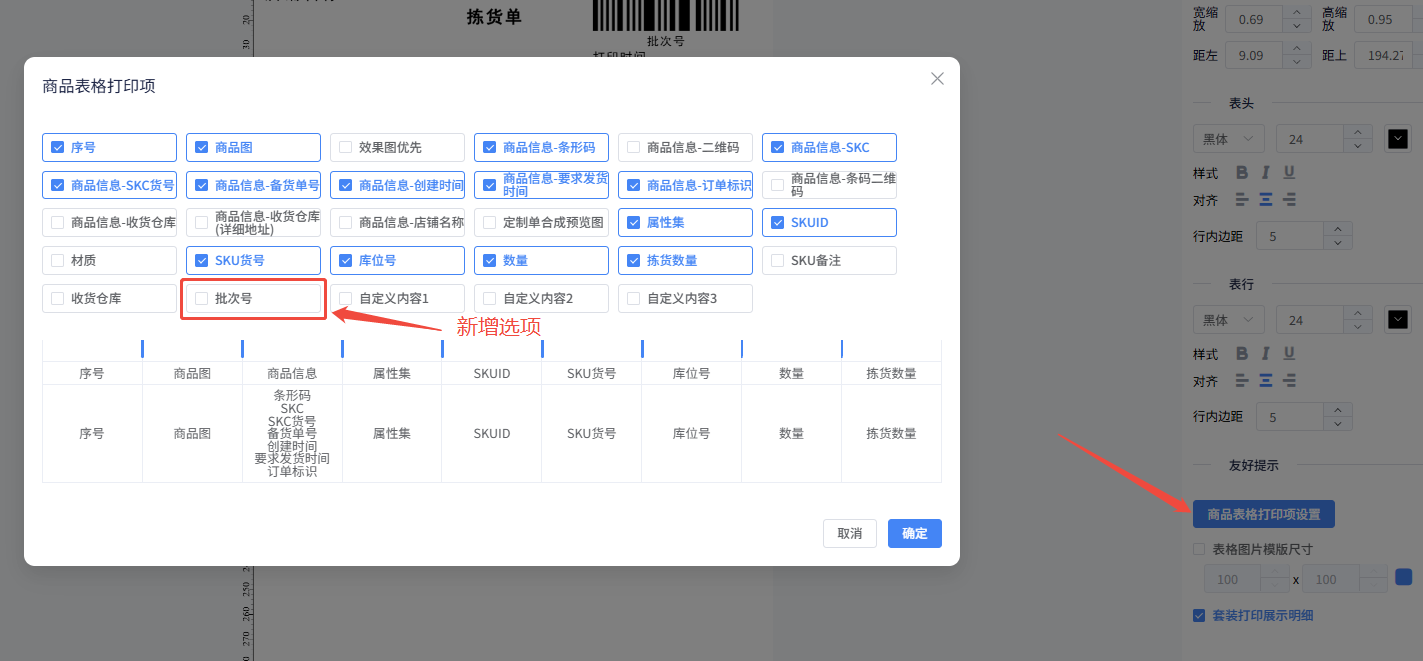
Task: Tick the 自定义内容1 checkbox
Action: [x=346, y=298]
